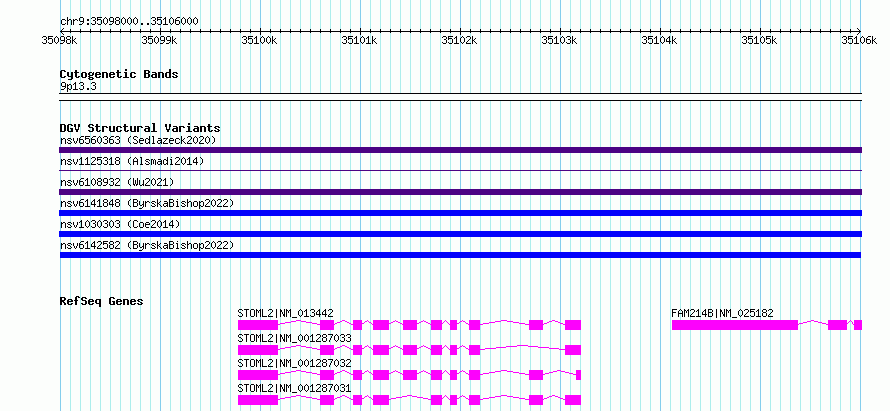Open the 9p13.3 band label
890x411 pixels.
pyautogui.click(x=78, y=87)
